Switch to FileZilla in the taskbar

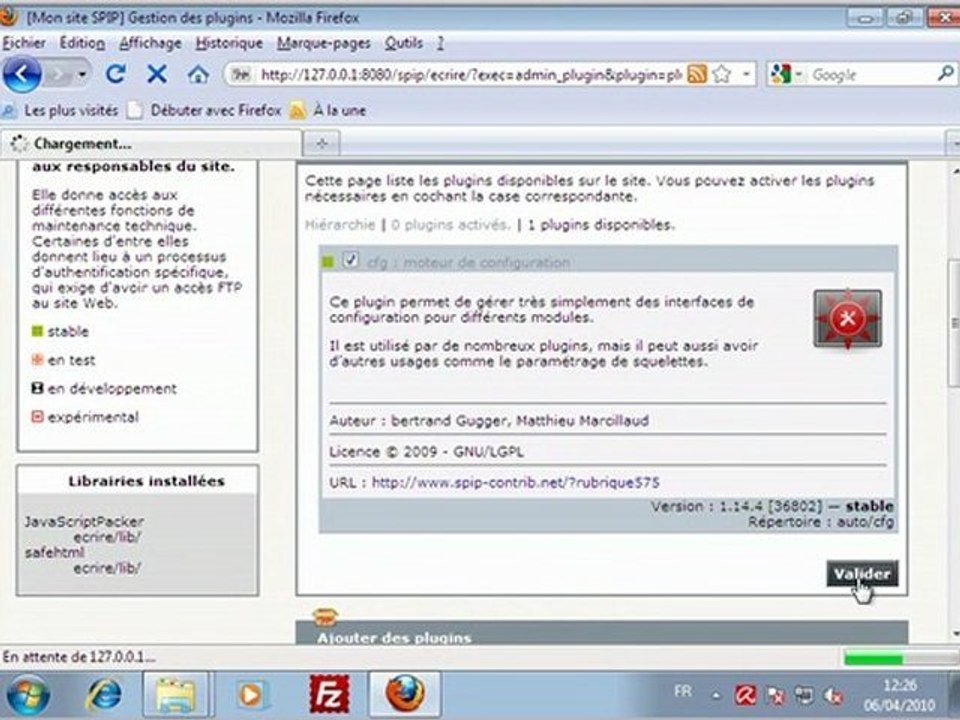pyautogui.click(x=329, y=694)
